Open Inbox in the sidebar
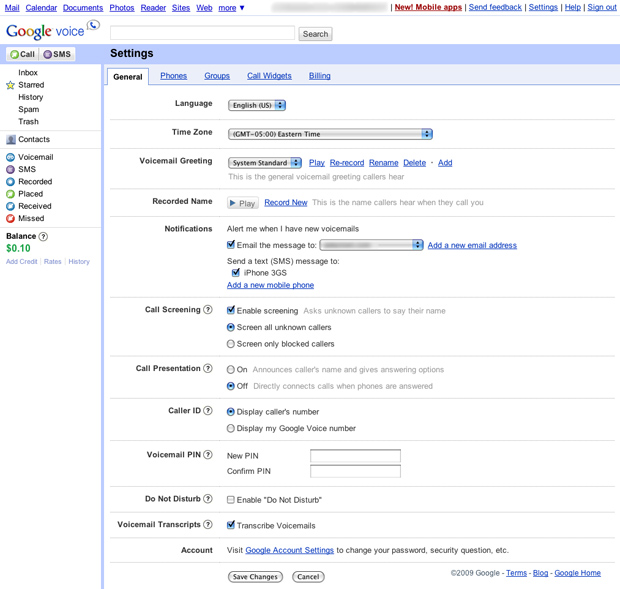This screenshot has width=620, height=589. pyautogui.click(x=28, y=73)
